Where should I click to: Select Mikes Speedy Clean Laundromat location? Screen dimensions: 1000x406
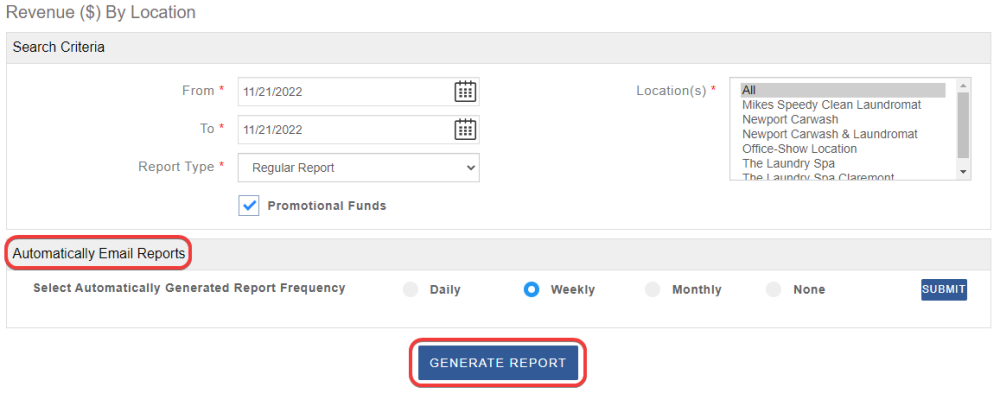pyautogui.click(x=831, y=104)
